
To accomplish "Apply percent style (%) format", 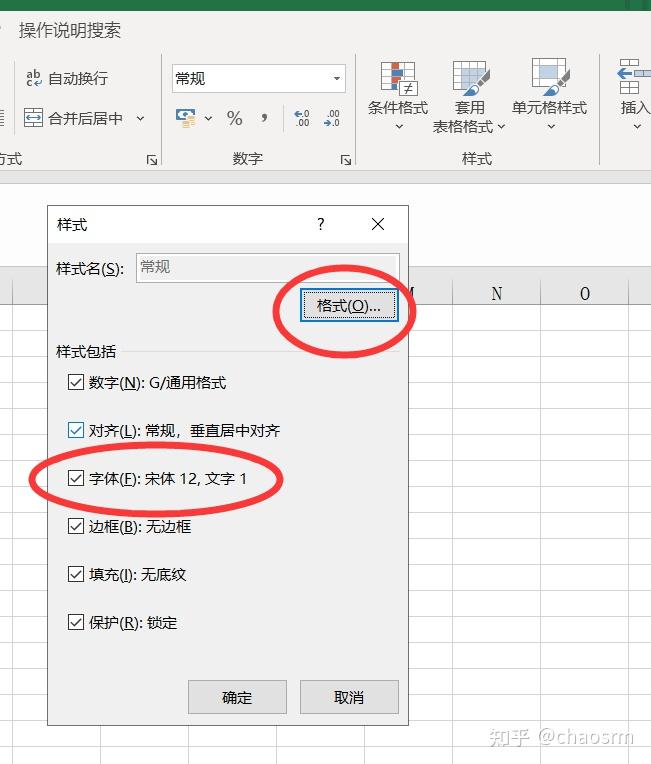I will pyautogui.click(x=234, y=118).
